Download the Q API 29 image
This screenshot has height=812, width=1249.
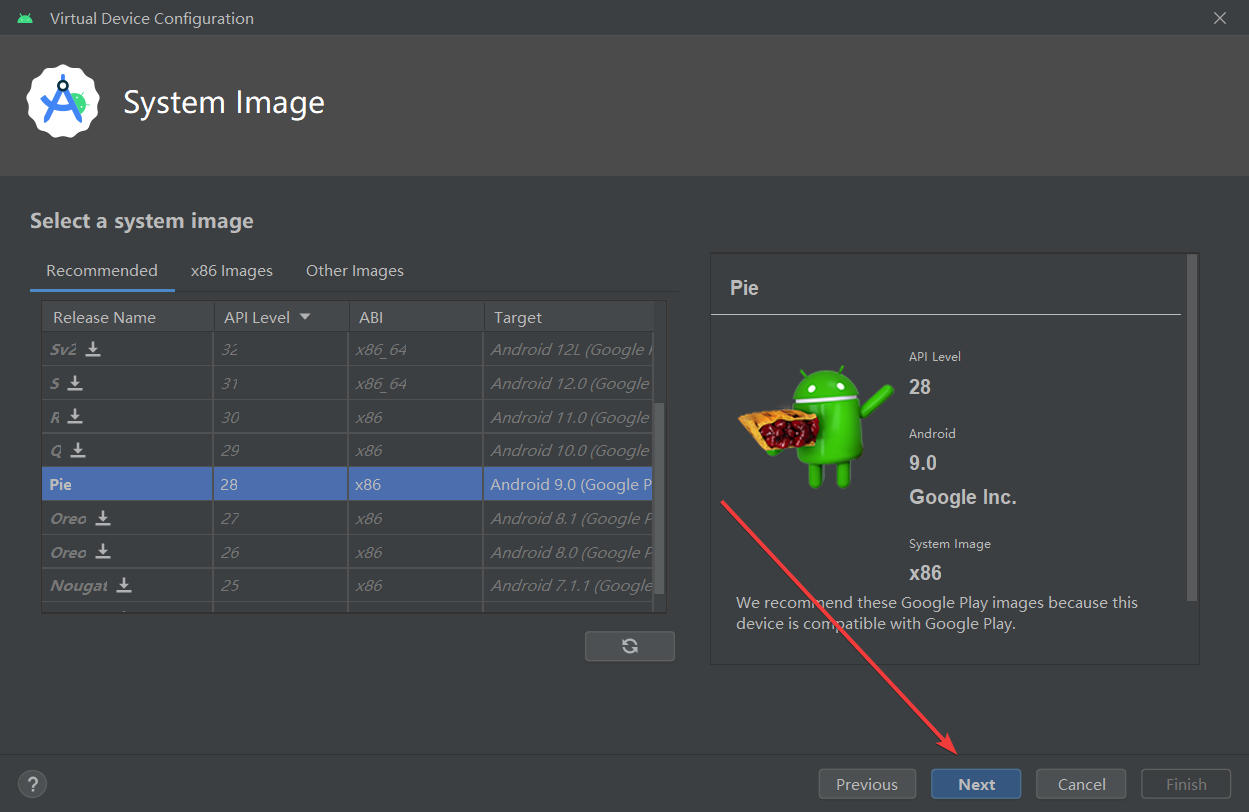point(78,451)
